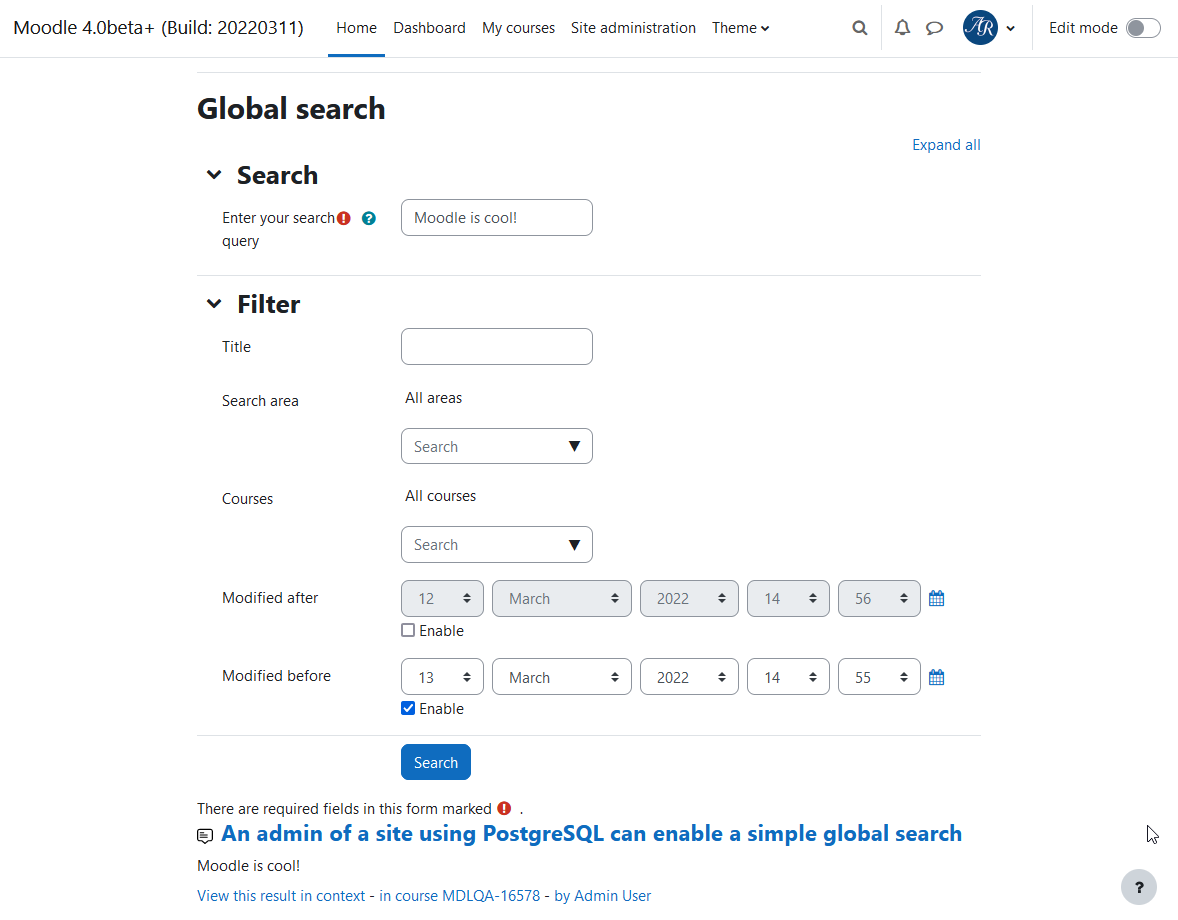
Task: Change Modified before month dropdown
Action: pos(561,677)
